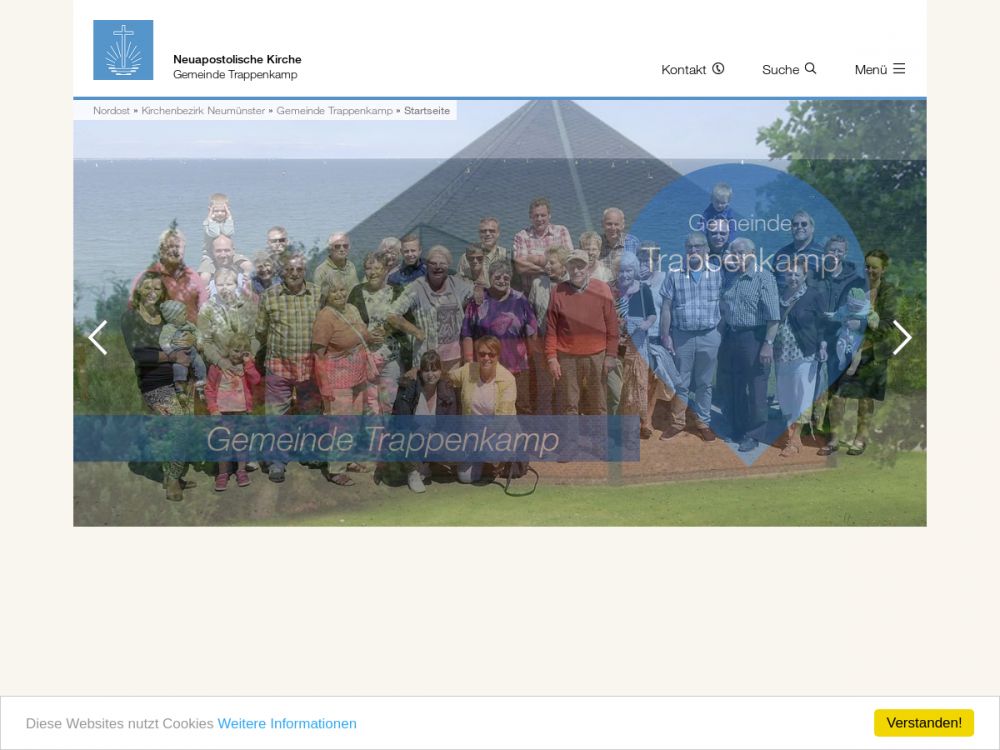Open the hamburger menu icon
The height and width of the screenshot is (750, 1000).
(x=899, y=69)
